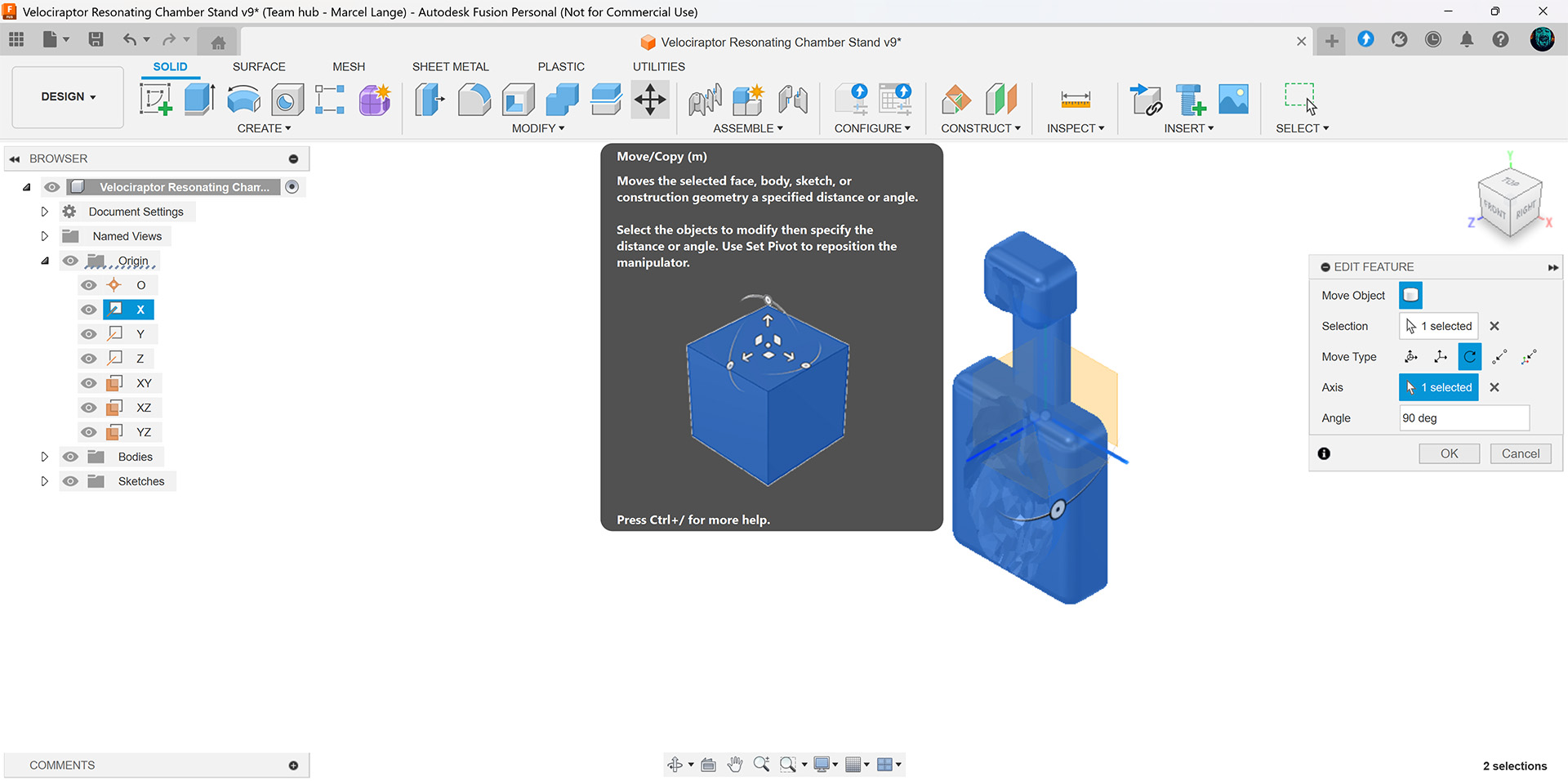This screenshot has width=1568, height=781.
Task: Select the Offset Face tool icon
Action: [606, 100]
